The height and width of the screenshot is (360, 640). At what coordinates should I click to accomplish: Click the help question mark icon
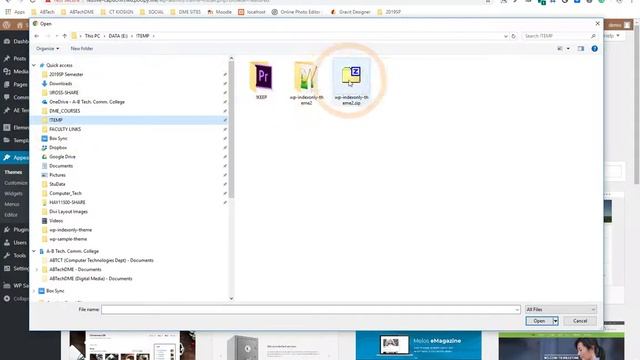(x=595, y=49)
